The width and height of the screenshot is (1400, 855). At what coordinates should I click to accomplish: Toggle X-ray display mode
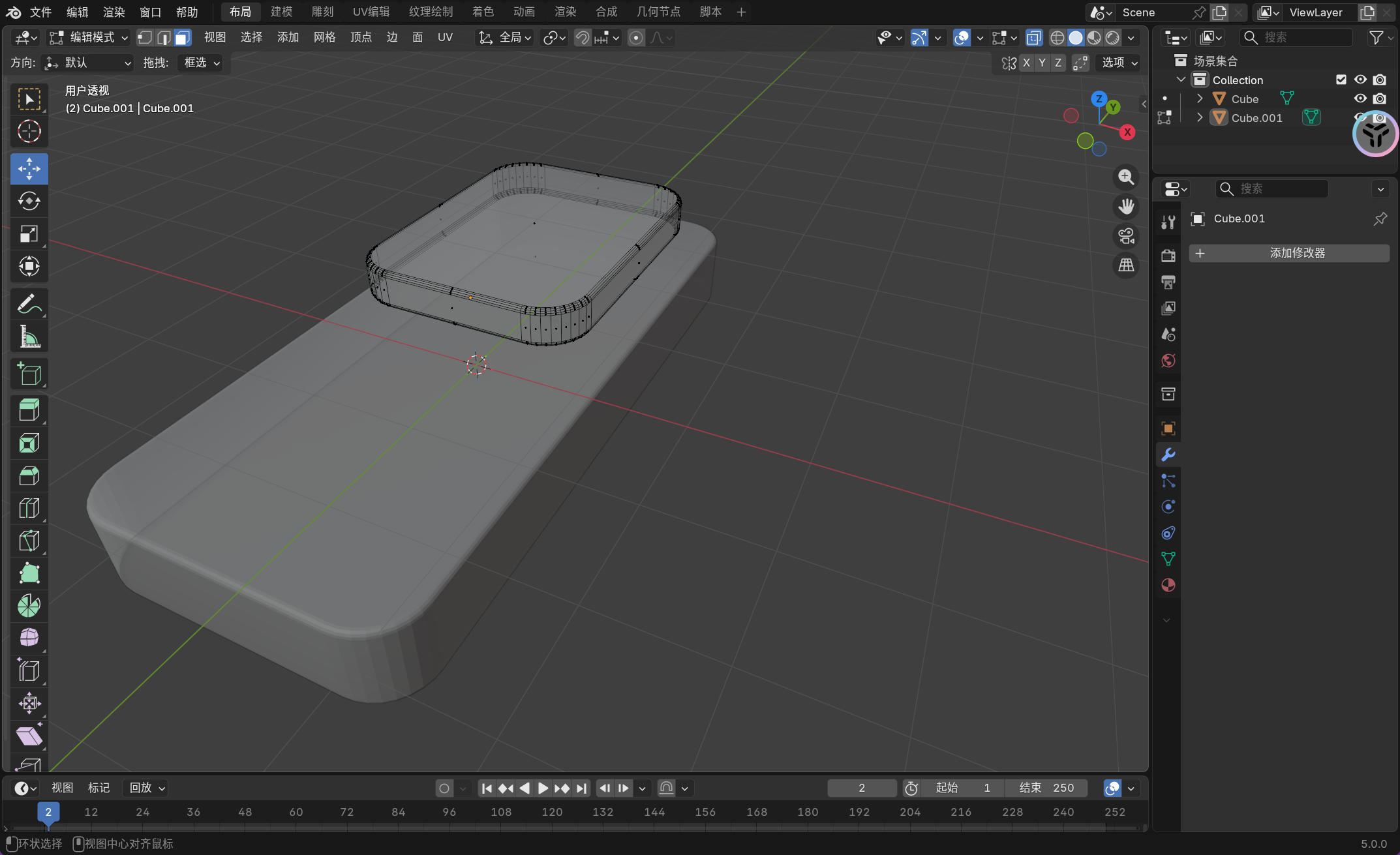click(x=1034, y=38)
